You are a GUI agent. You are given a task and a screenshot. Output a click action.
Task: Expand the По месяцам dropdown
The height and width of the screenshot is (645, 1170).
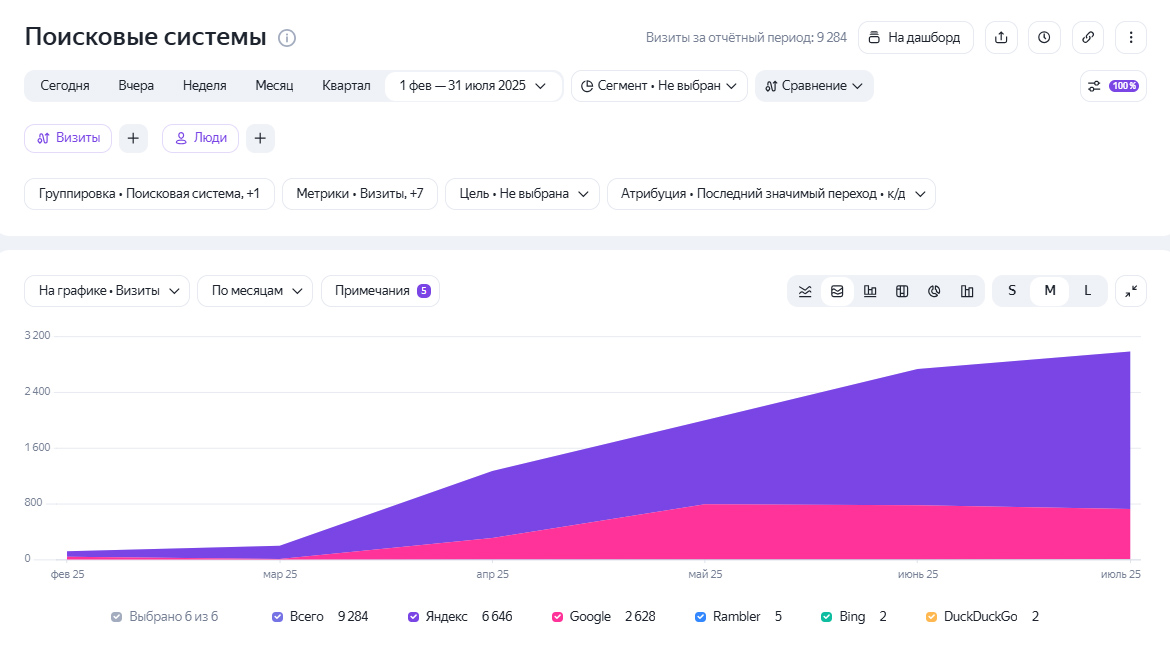[255, 291]
